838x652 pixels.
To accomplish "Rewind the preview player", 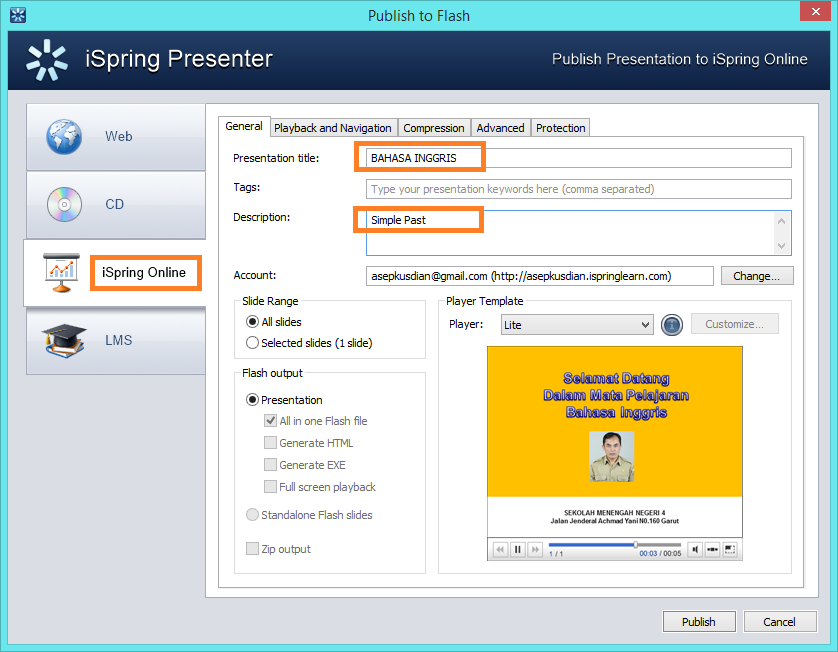I will 500,549.
